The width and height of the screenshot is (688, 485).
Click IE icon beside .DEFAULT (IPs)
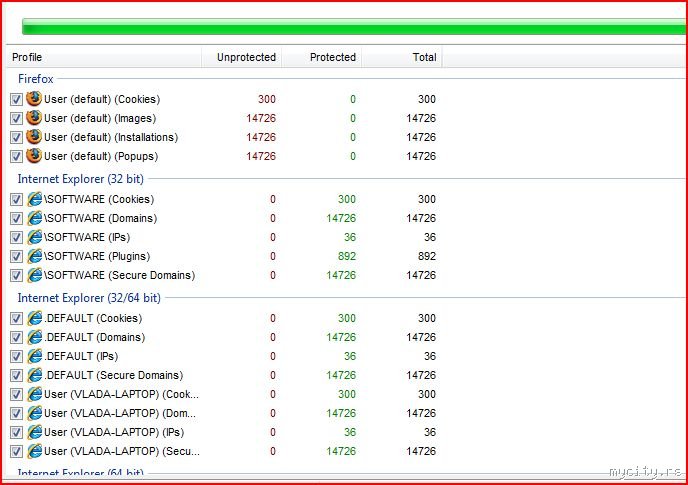tap(35, 356)
